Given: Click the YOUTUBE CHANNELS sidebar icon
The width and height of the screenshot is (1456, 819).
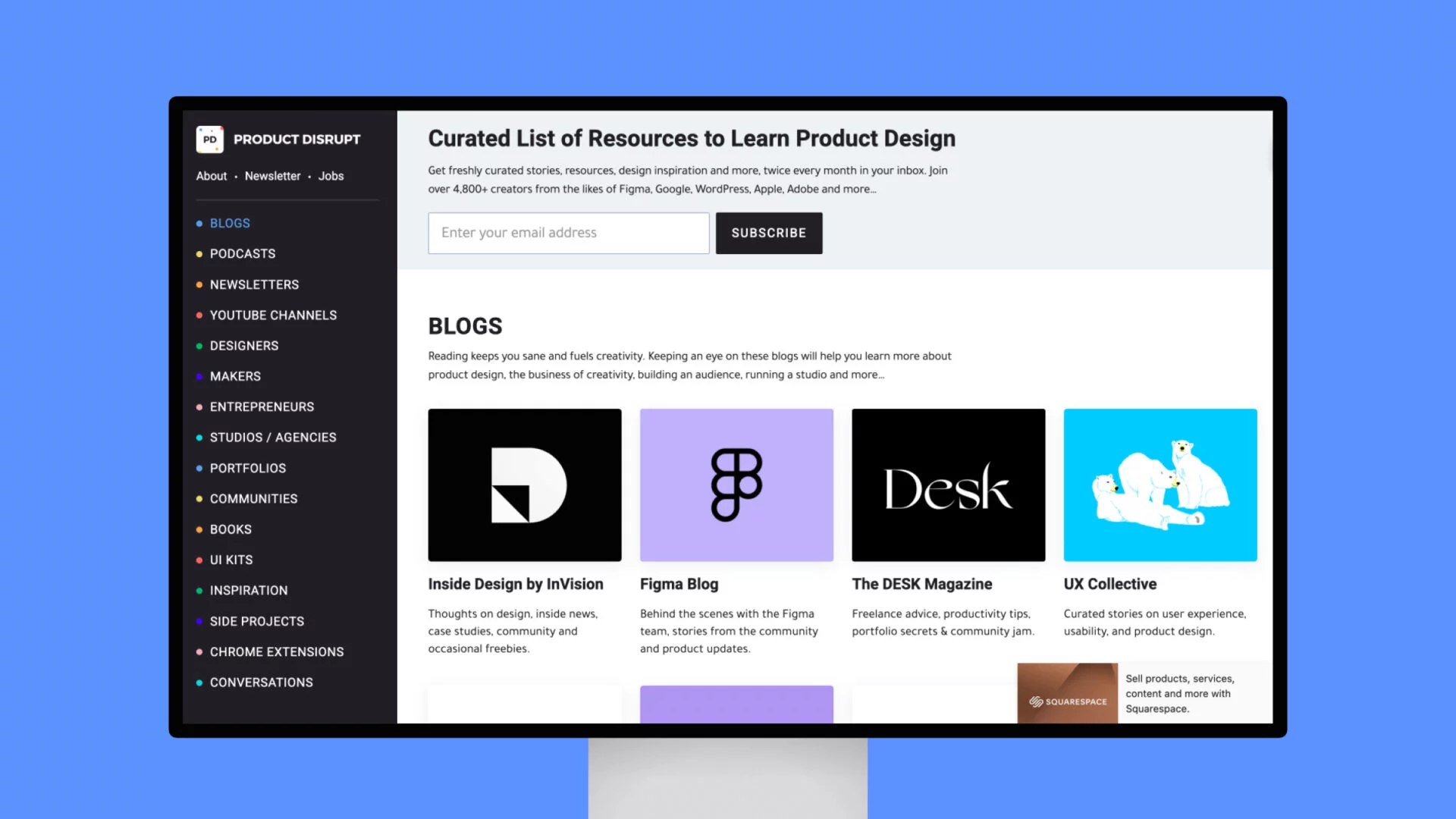Looking at the screenshot, I should pyautogui.click(x=199, y=315).
